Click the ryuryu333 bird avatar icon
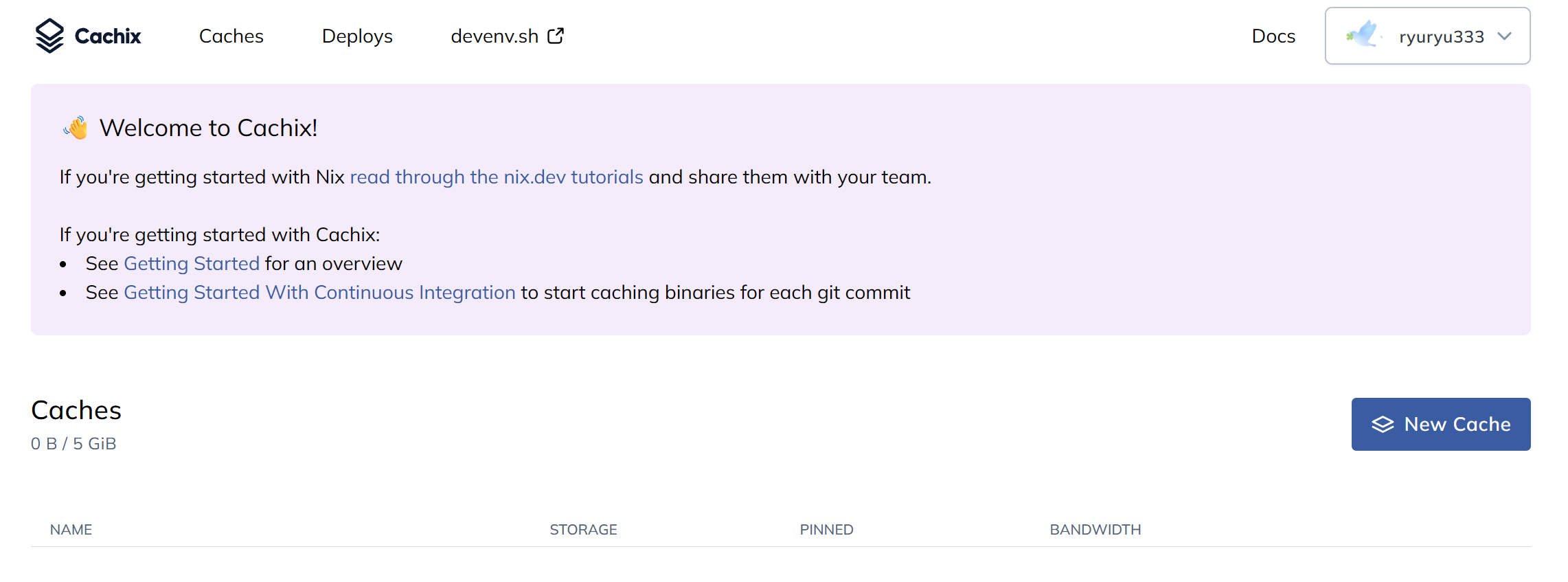Image resolution: width=1568 pixels, height=582 pixels. click(x=1363, y=35)
